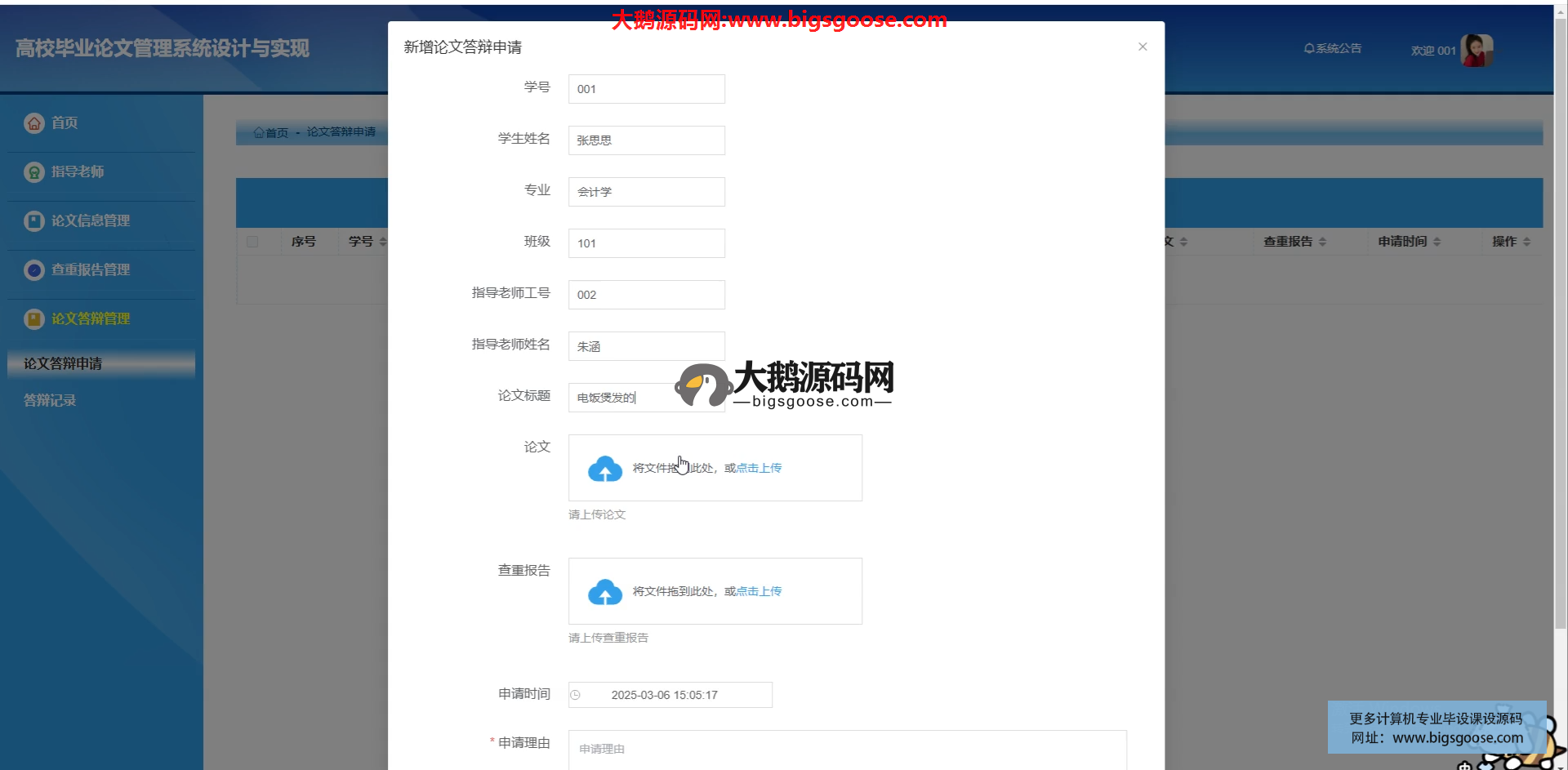Click the clock icon in 申请时间 field
Viewport: 1568px width, 770px height.
click(575, 695)
